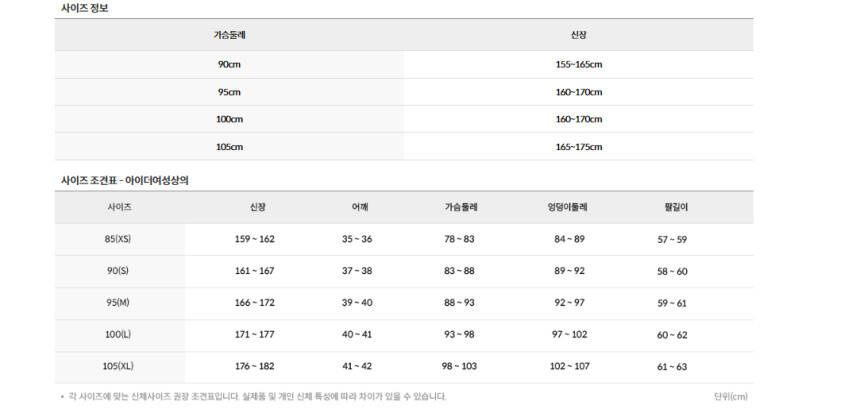Select the 100(L) size row label
860x409 pixels.
(118, 334)
